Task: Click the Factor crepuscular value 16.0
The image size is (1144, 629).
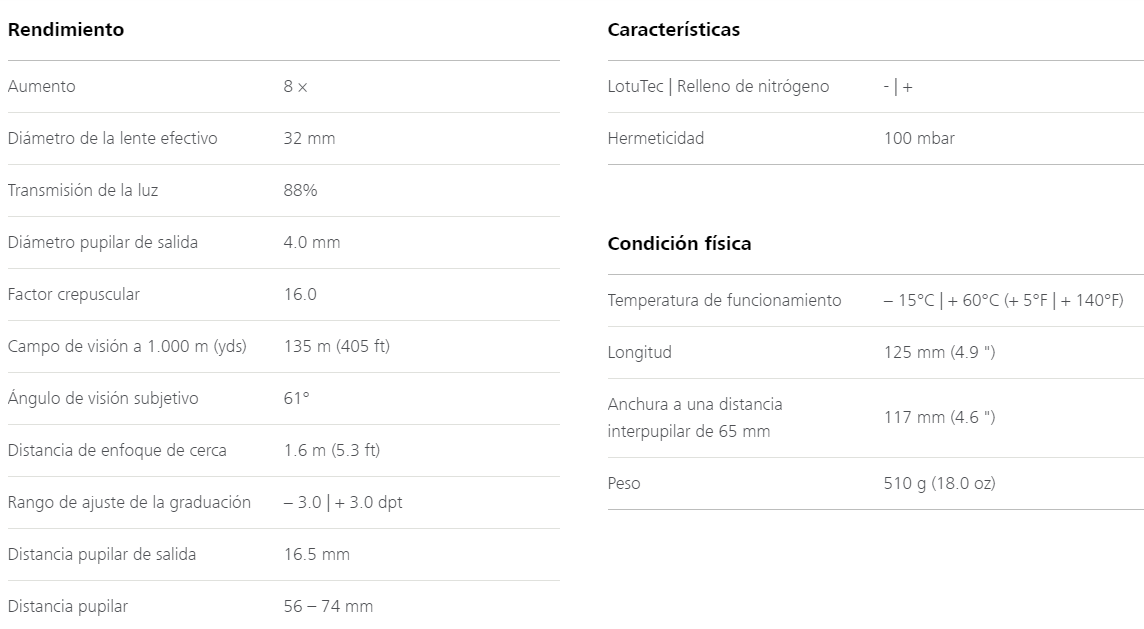Action: point(300,295)
